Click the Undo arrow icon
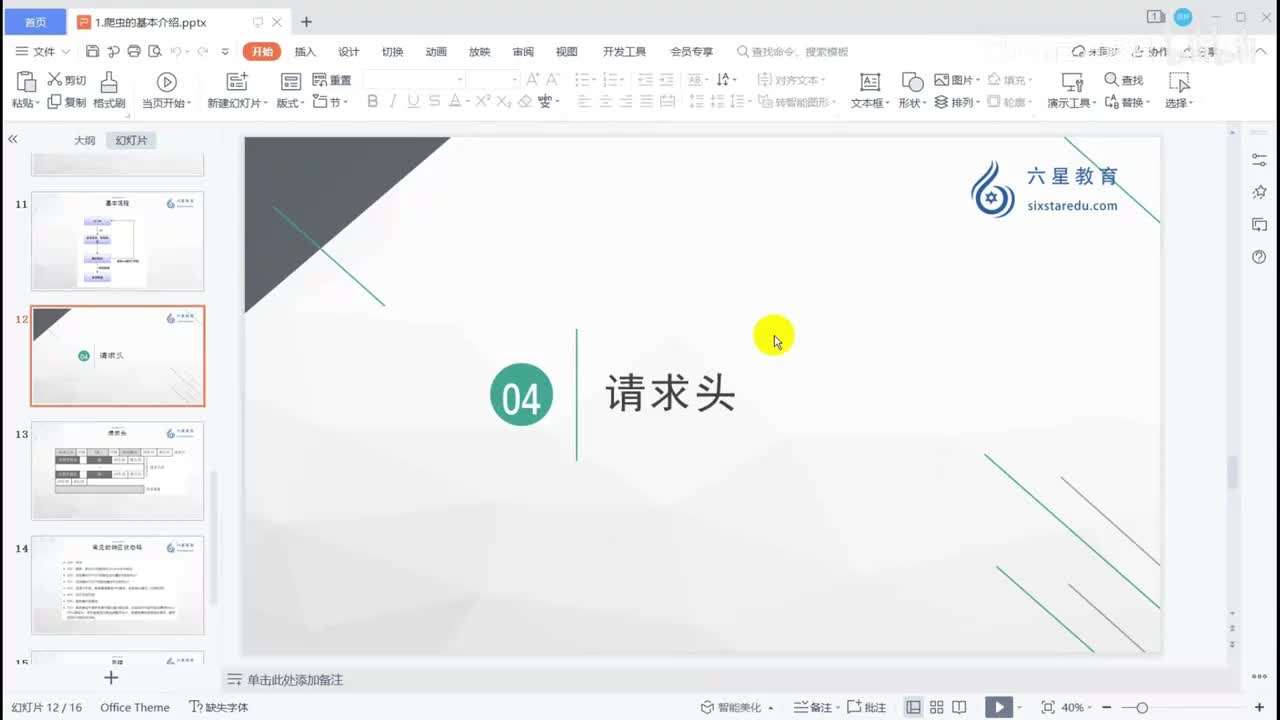 (175, 51)
